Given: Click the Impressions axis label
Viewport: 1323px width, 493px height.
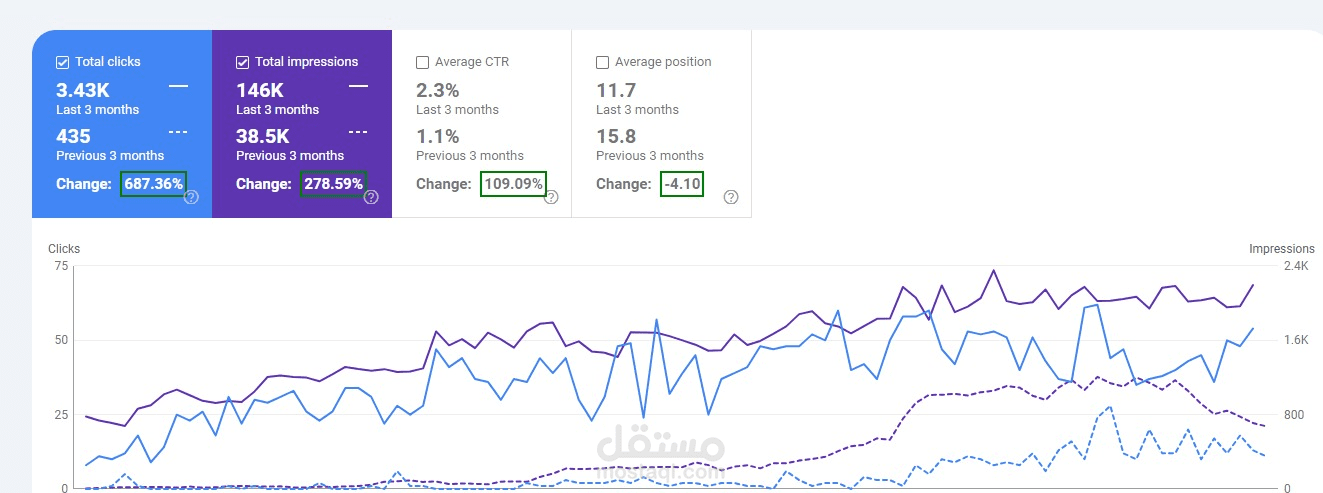Looking at the screenshot, I should pos(1282,249).
